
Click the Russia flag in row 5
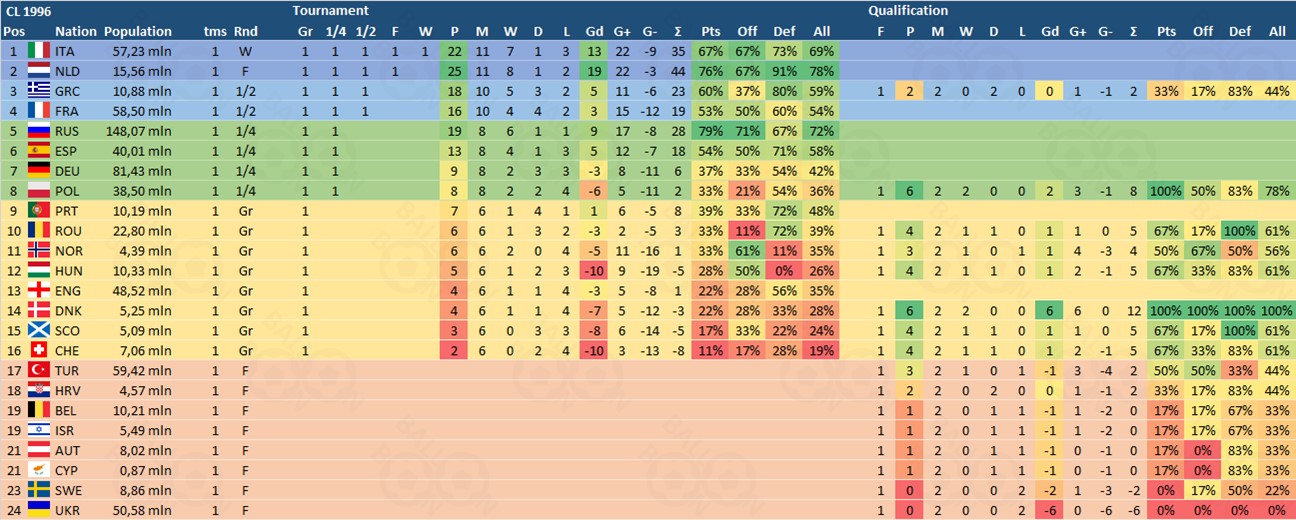pyautogui.click(x=38, y=131)
